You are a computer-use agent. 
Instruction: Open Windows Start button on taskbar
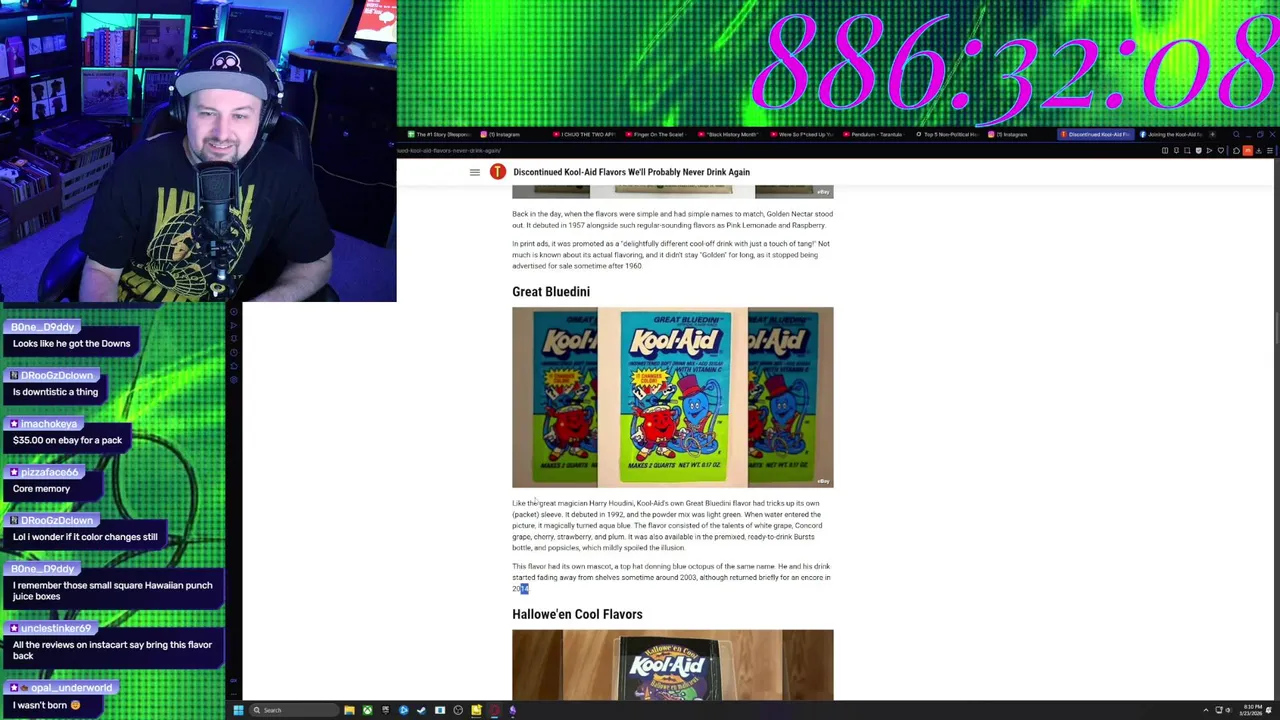(239, 710)
